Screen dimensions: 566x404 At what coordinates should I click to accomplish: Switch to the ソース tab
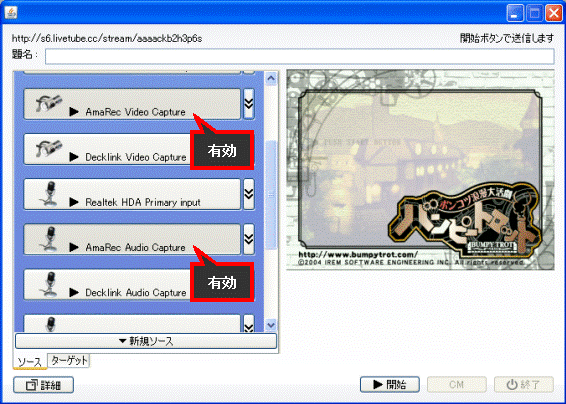pos(30,362)
